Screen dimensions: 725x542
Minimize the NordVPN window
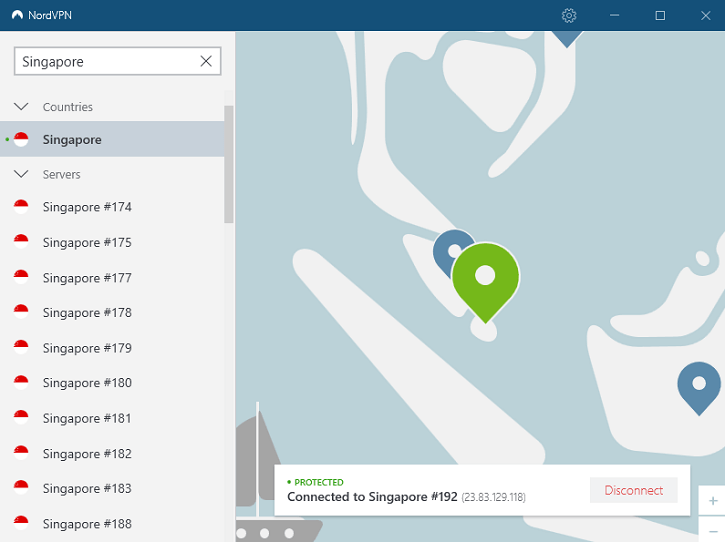coord(614,15)
